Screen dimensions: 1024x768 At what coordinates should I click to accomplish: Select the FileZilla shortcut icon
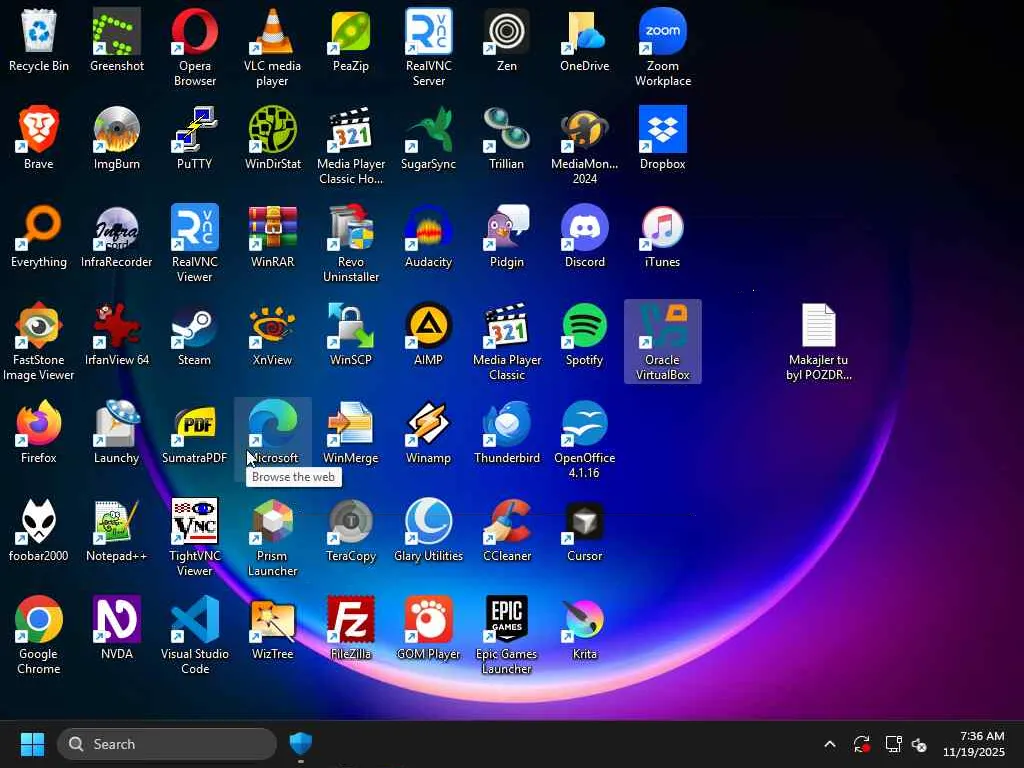(350, 622)
